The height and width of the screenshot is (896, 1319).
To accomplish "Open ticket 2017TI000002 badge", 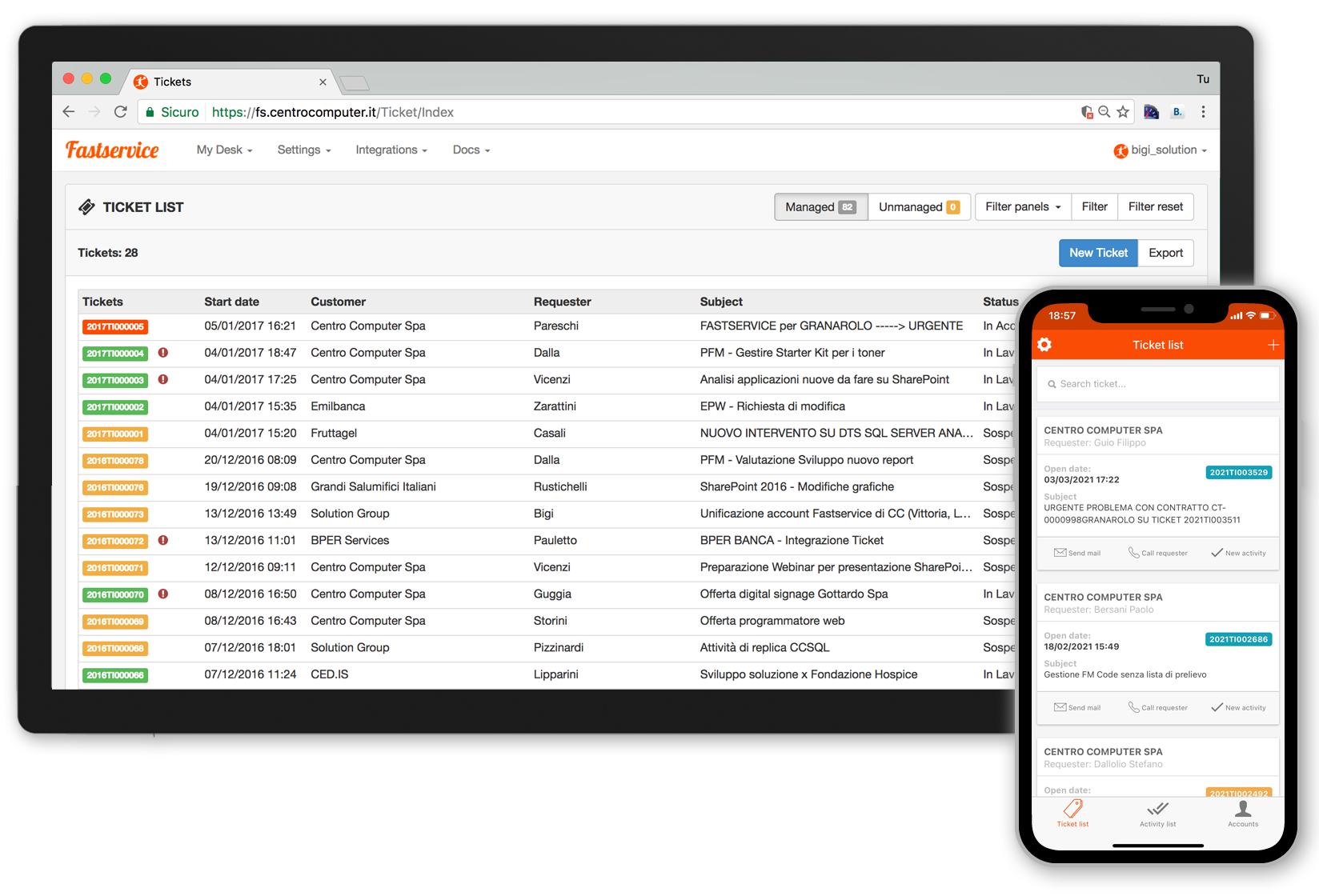I will pyautogui.click(x=115, y=407).
